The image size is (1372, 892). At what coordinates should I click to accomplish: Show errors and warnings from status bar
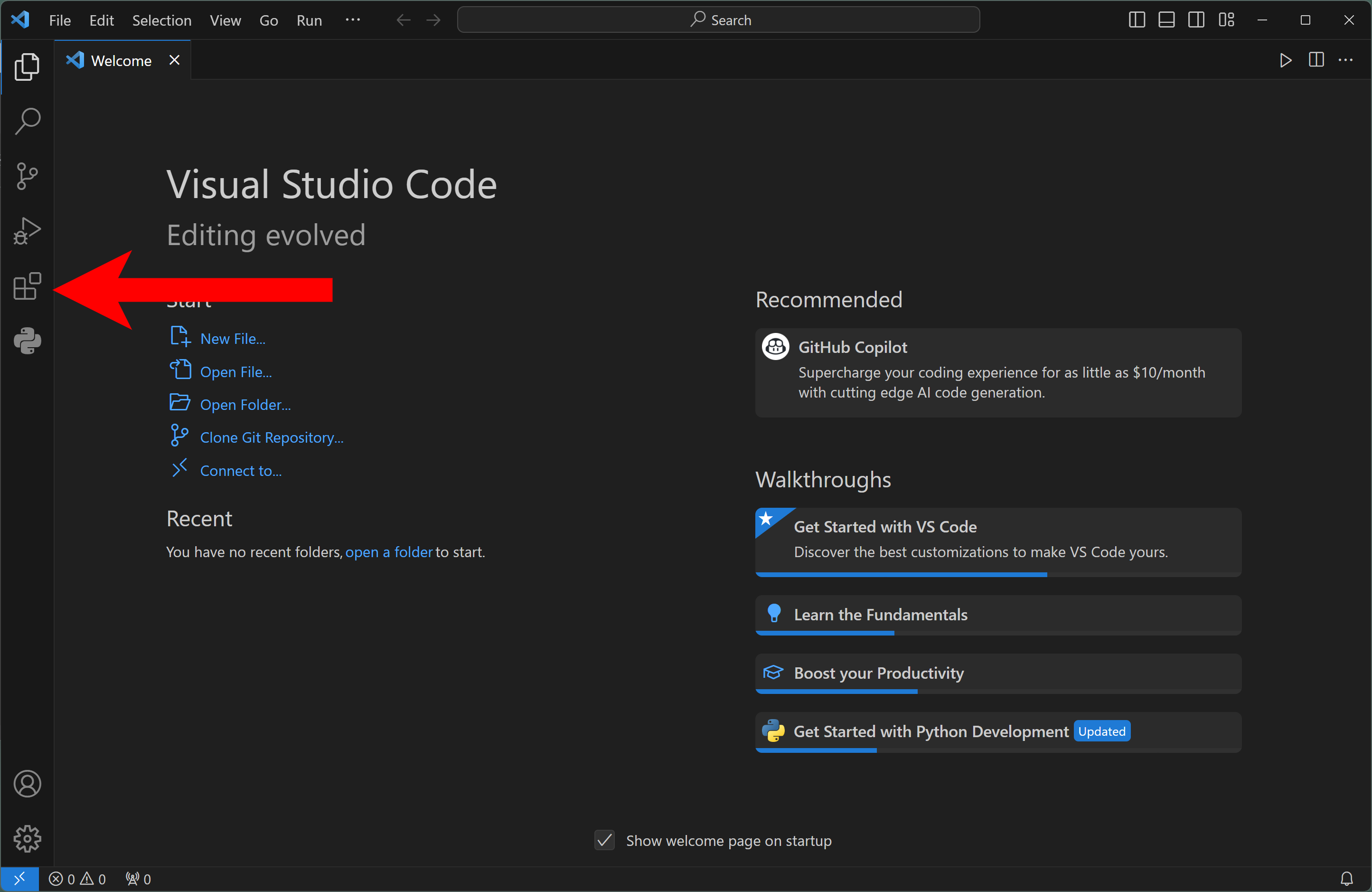tap(77, 879)
